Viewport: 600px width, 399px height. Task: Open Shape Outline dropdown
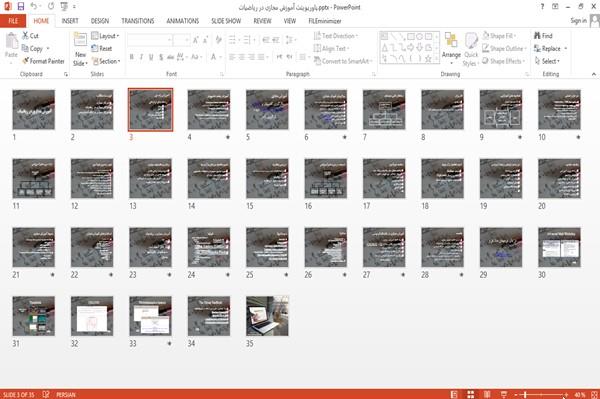(504, 49)
